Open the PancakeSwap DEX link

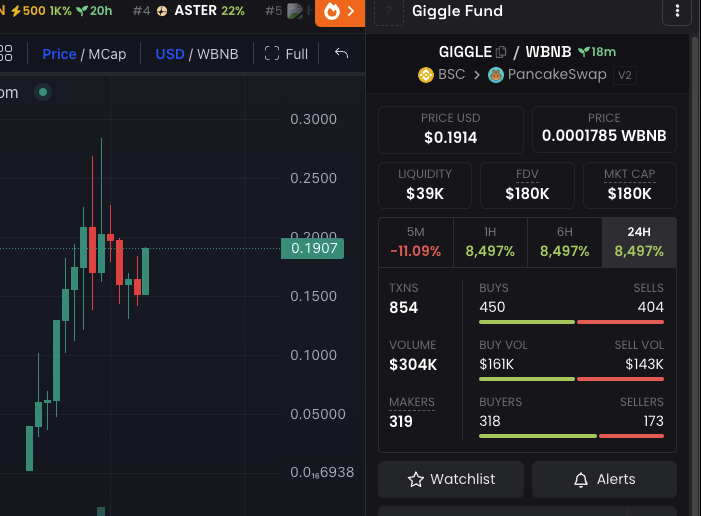547,74
